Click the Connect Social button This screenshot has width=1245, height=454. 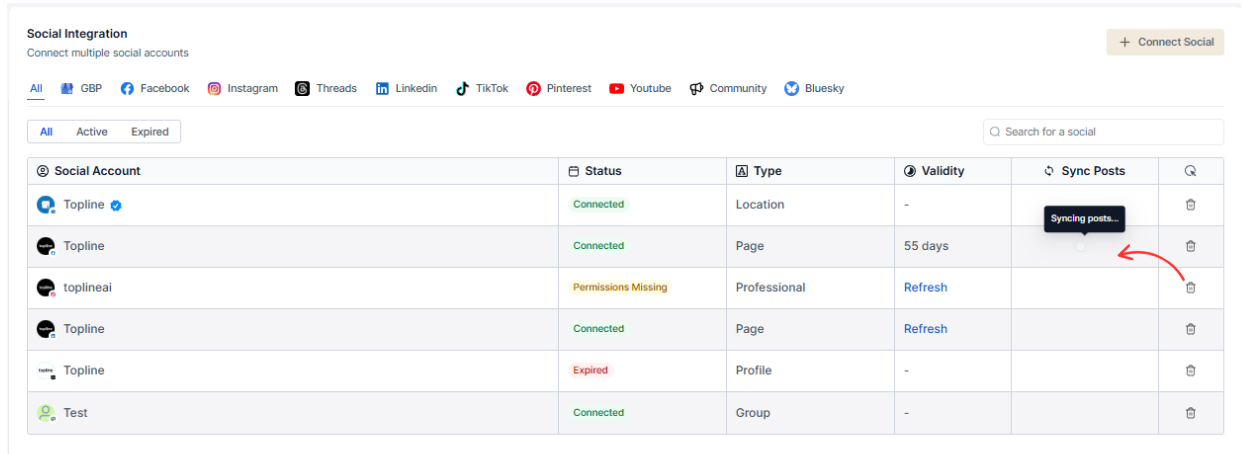coord(1165,42)
